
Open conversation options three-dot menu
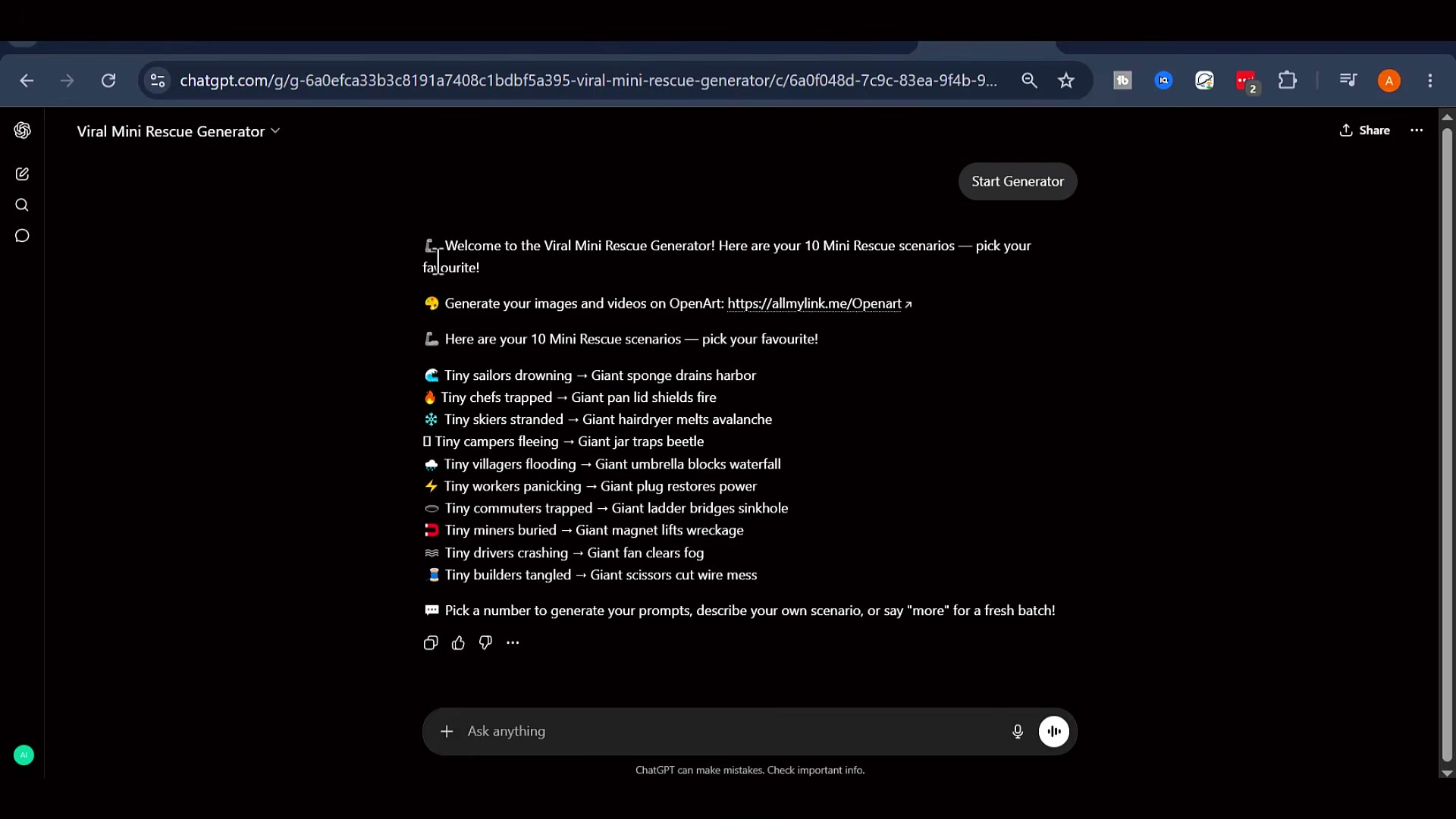(x=1417, y=130)
